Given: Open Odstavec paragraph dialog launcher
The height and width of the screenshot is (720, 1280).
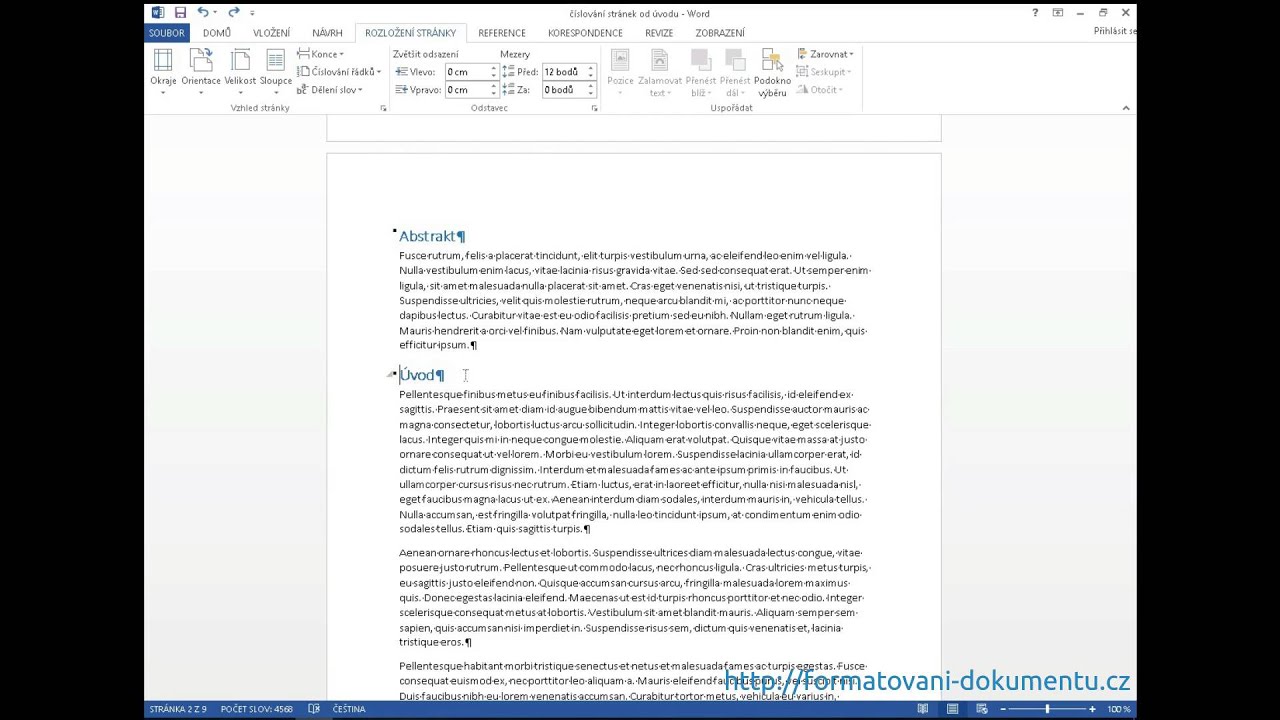Looking at the screenshot, I should [x=594, y=108].
